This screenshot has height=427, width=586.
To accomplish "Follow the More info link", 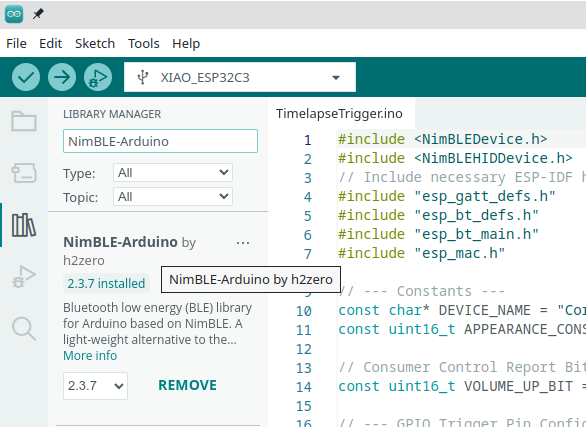I will click(x=90, y=355).
